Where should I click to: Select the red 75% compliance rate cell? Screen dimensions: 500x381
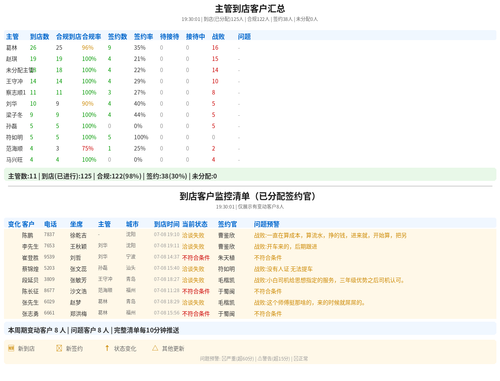click(x=88, y=148)
